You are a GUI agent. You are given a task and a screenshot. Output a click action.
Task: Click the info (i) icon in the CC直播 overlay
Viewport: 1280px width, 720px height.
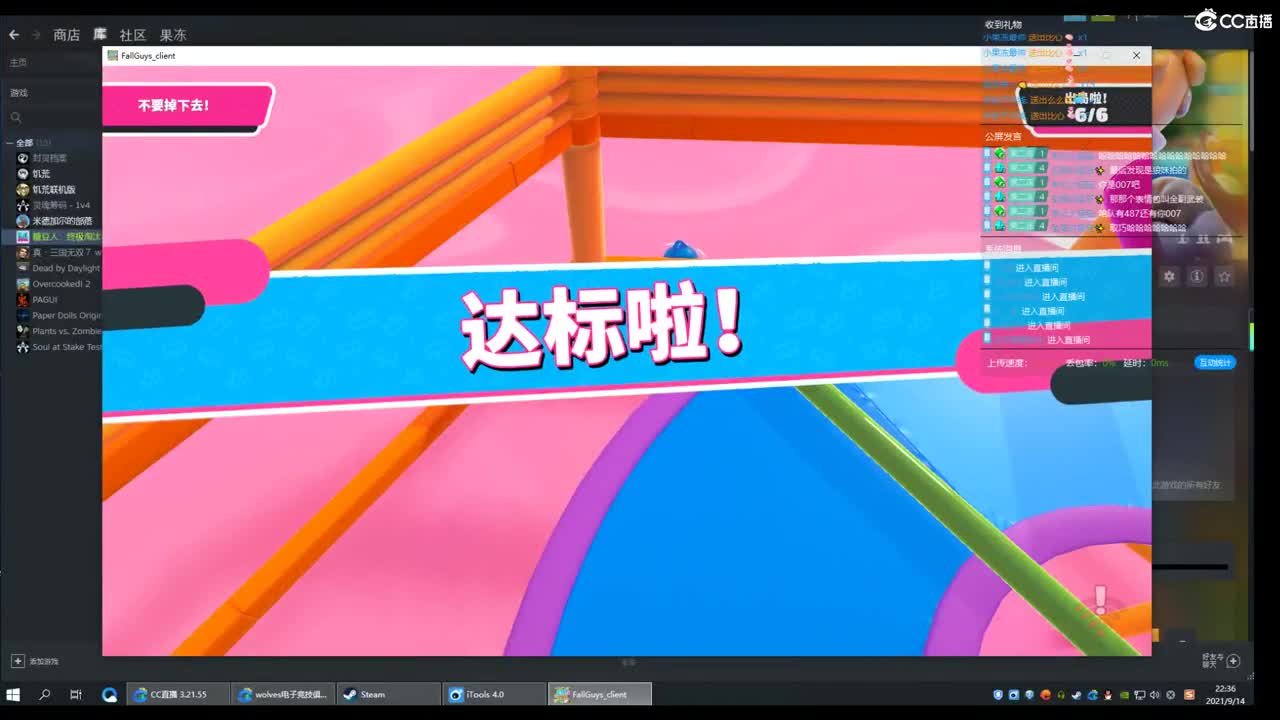(x=1197, y=276)
